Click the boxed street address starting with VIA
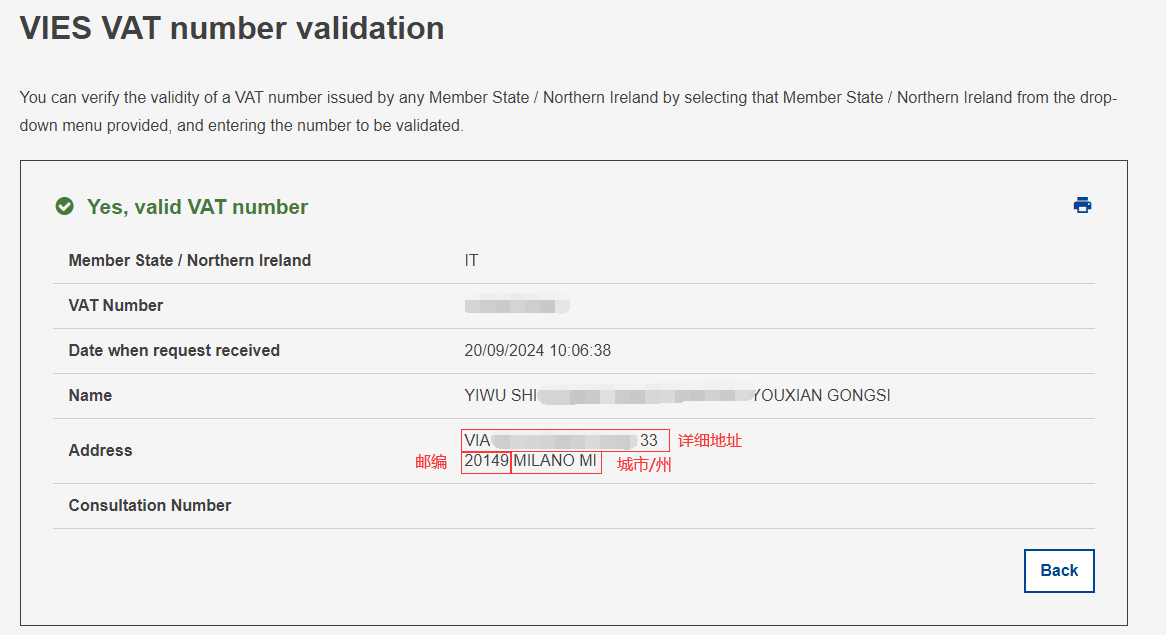 tap(565, 440)
